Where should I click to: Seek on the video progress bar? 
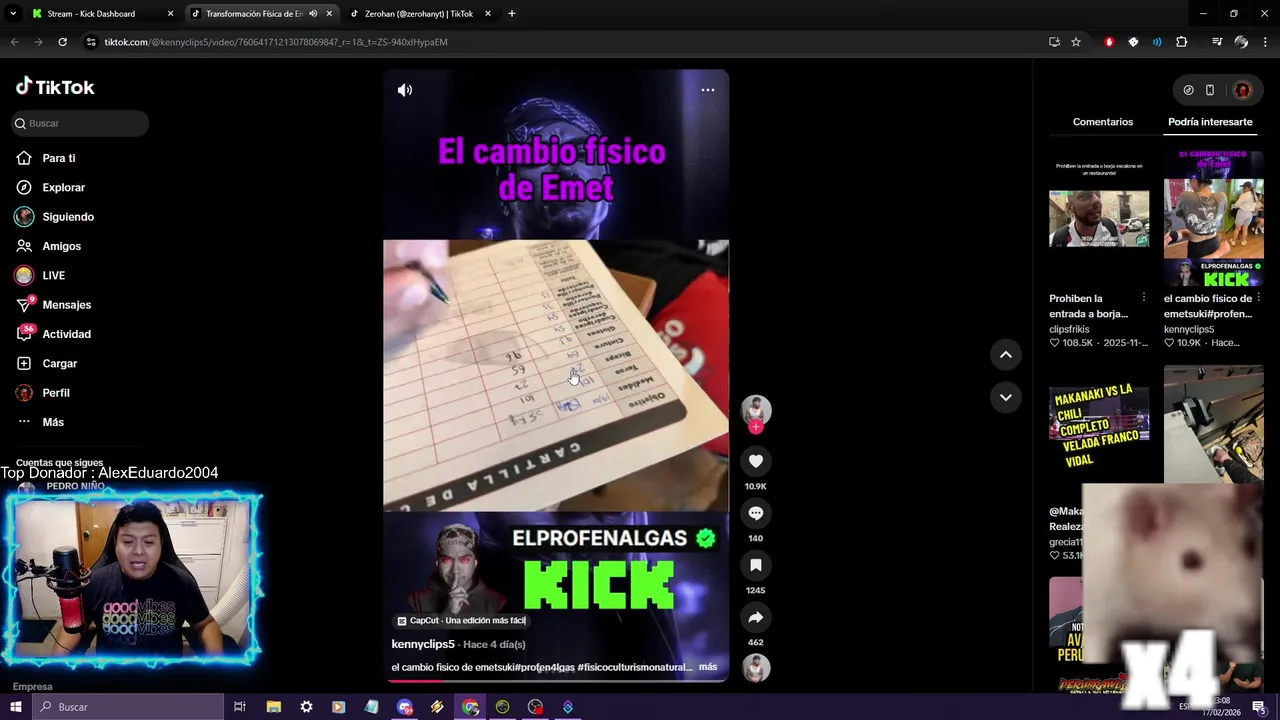(x=556, y=680)
